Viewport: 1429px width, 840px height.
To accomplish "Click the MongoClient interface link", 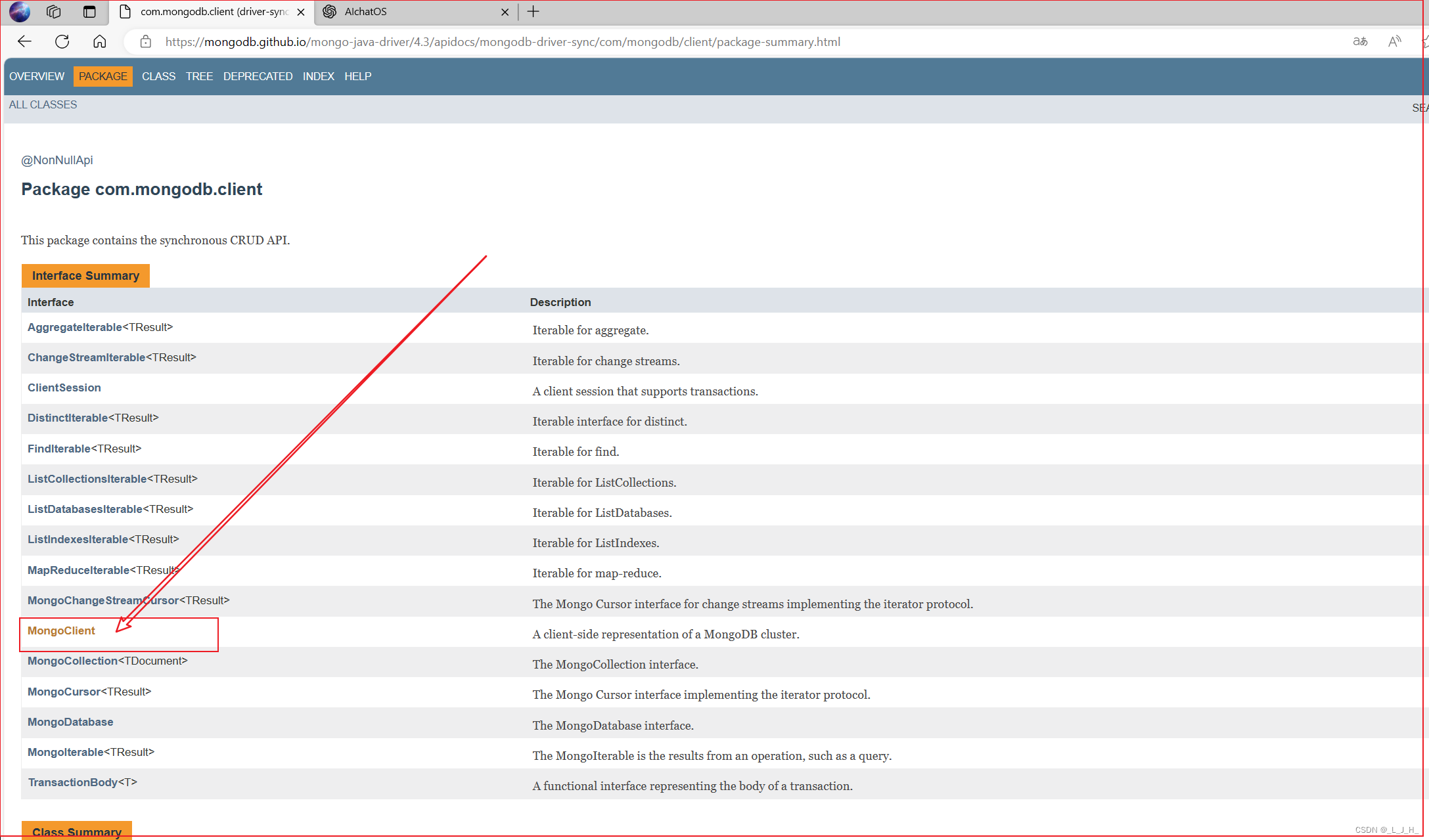I will point(62,630).
